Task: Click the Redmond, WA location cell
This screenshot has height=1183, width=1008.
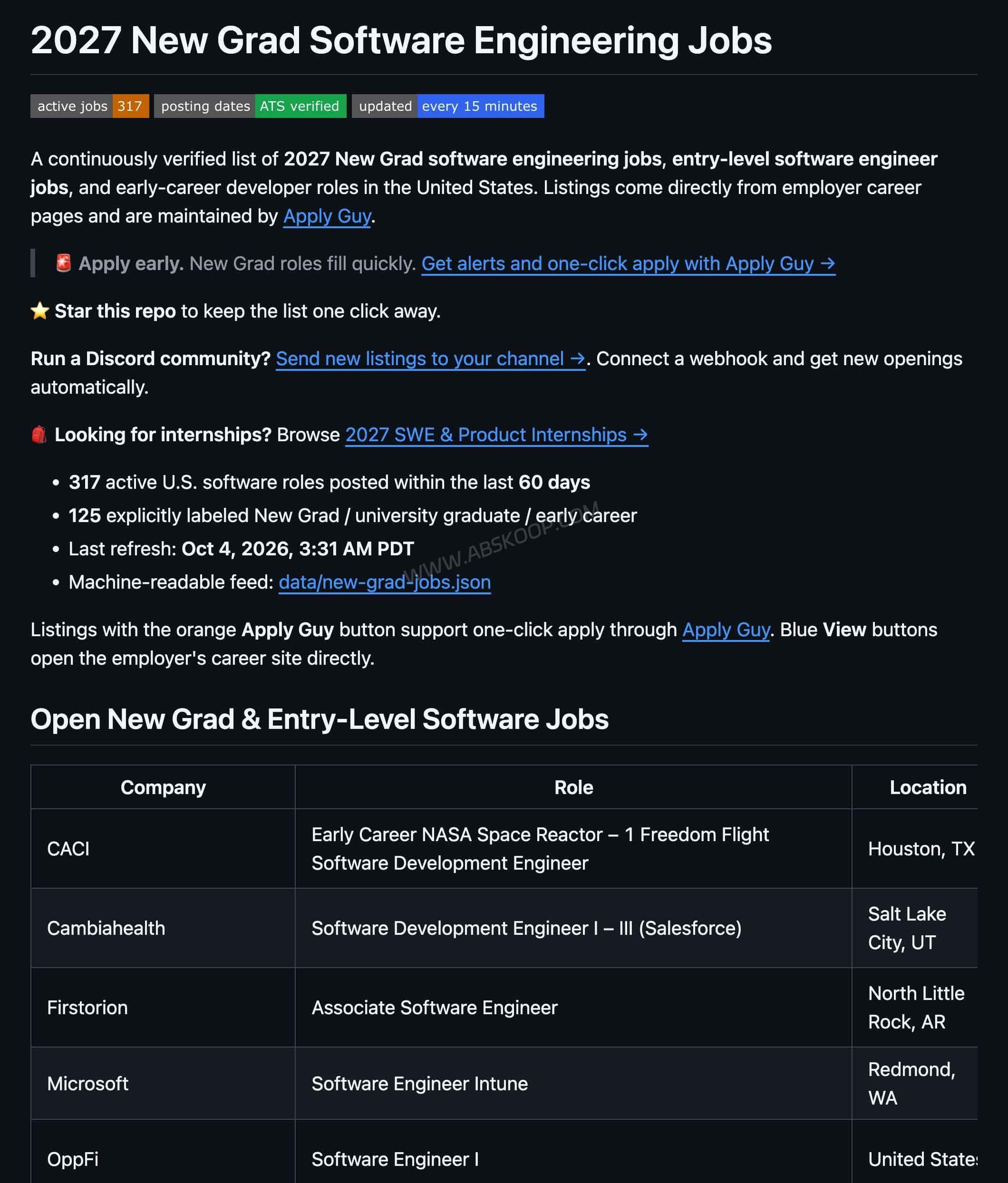Action: pyautogui.click(x=915, y=1084)
